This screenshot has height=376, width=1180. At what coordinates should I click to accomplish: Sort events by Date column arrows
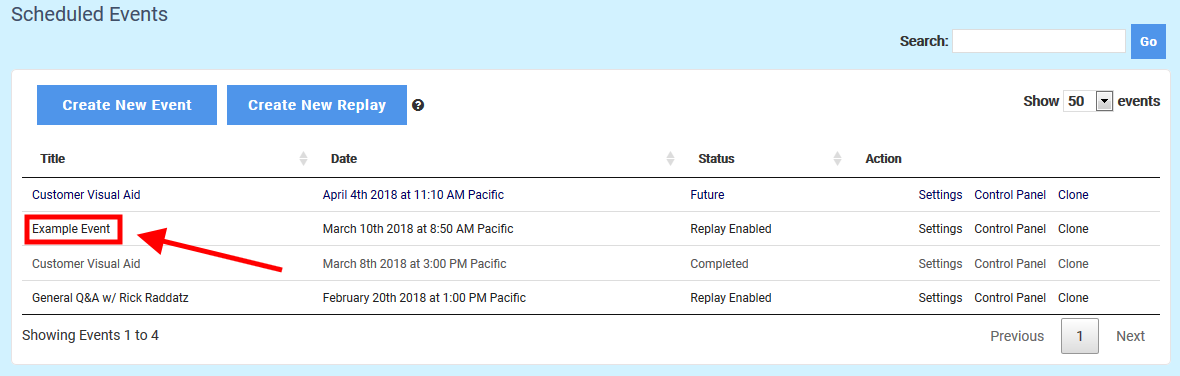pos(671,159)
